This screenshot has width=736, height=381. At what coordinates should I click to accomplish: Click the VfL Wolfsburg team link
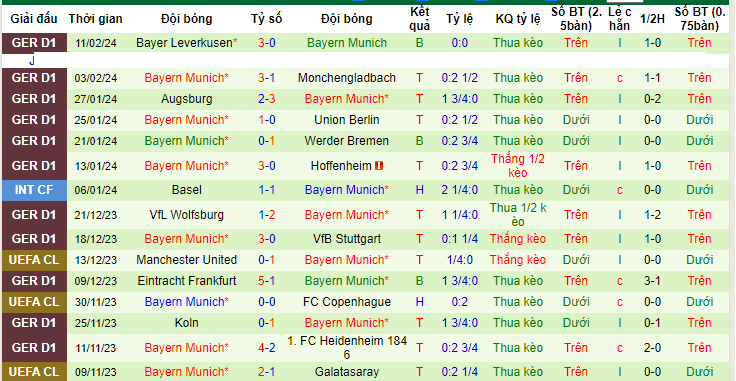(x=187, y=215)
